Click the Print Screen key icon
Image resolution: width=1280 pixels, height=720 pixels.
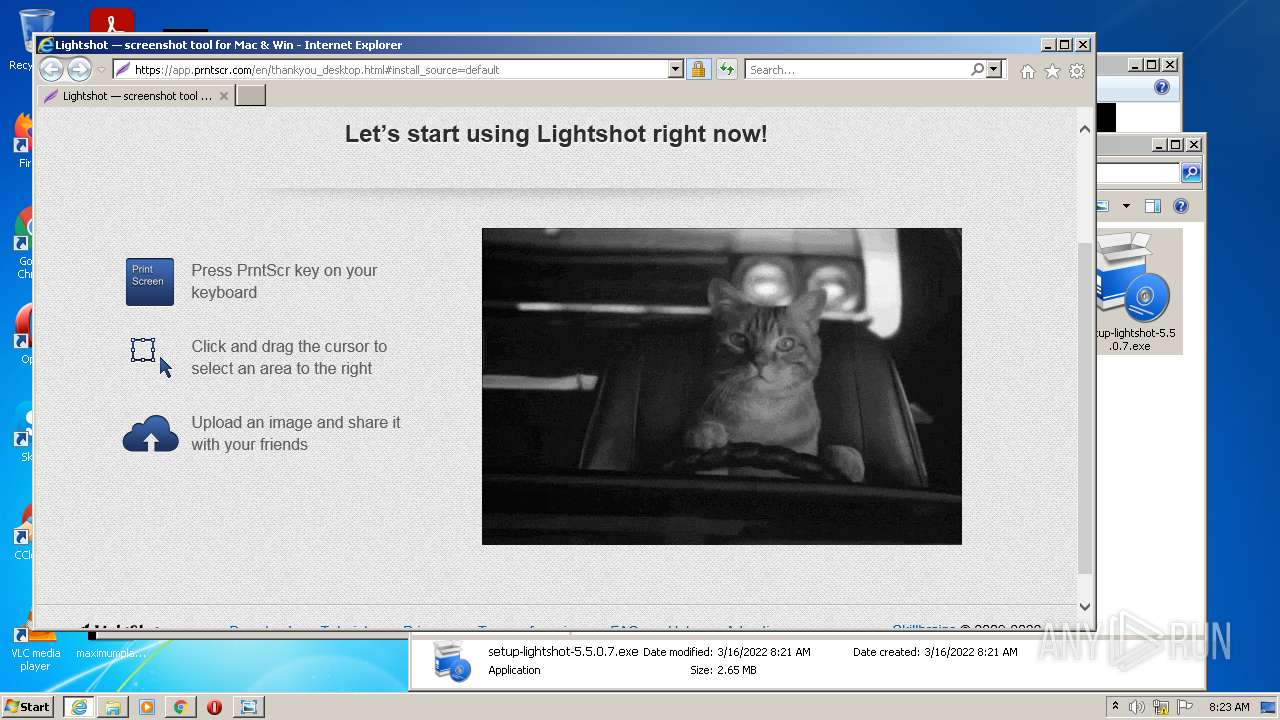[150, 282]
